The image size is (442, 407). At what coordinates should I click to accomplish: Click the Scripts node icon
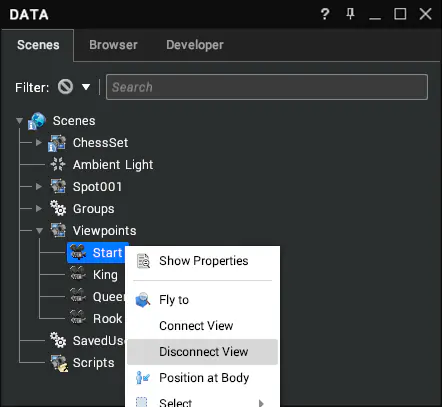(x=59, y=363)
